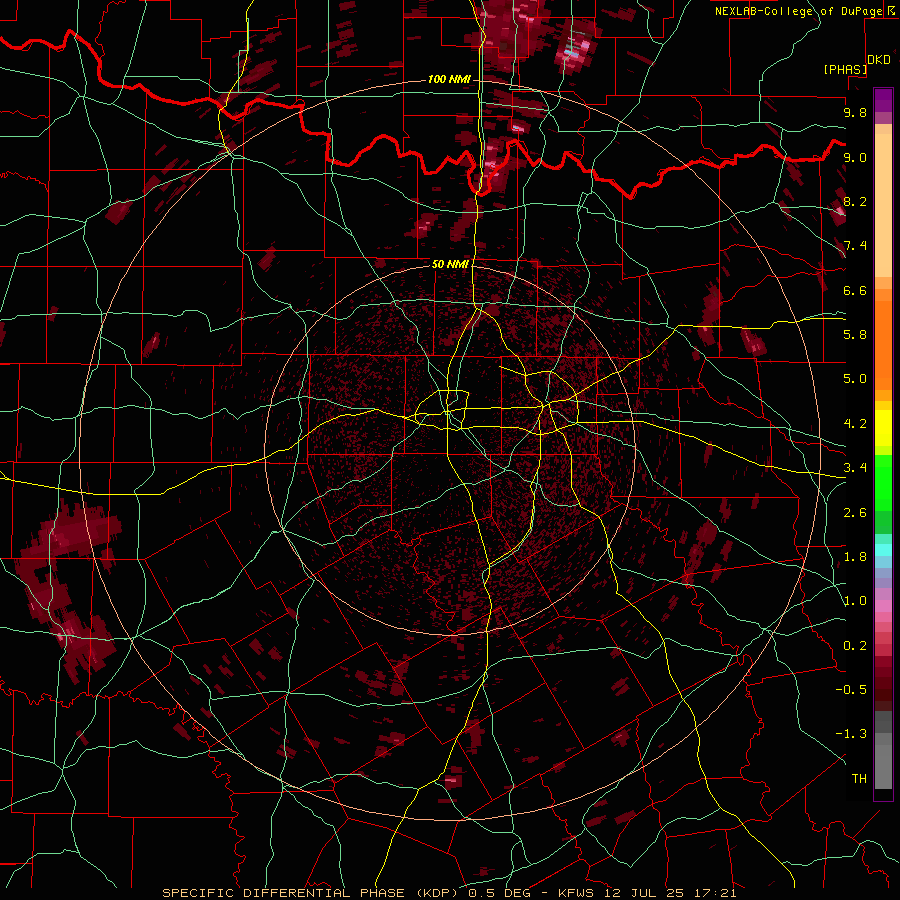Select the 5.8 scale label
Image resolution: width=900 pixels, height=900 pixels.
tap(855, 335)
